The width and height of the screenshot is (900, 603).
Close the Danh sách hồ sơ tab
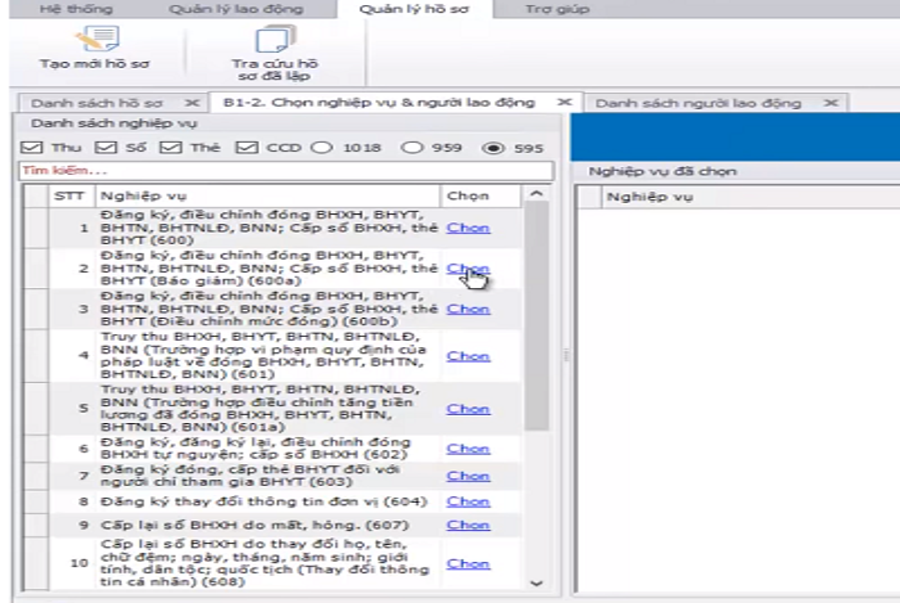193,103
